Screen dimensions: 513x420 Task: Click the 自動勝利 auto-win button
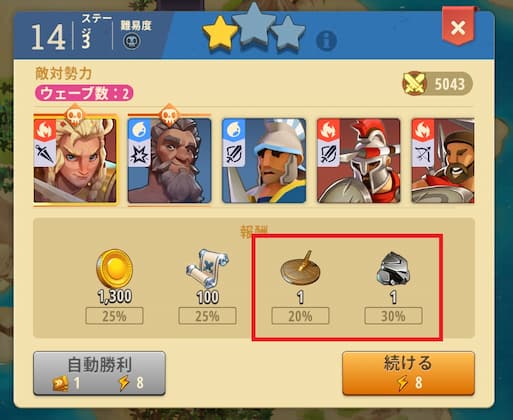point(99,373)
